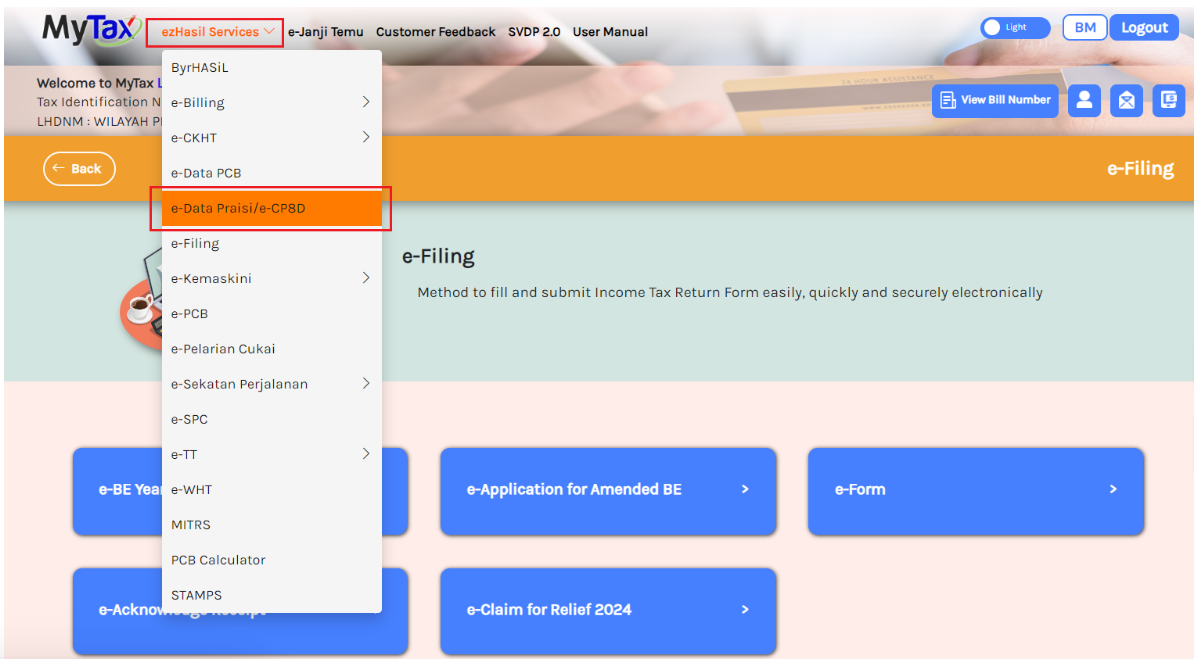Image resolution: width=1197 pixels, height=659 pixels.
Task: Expand the e-CKHT submenu
Action: [x=270, y=137]
